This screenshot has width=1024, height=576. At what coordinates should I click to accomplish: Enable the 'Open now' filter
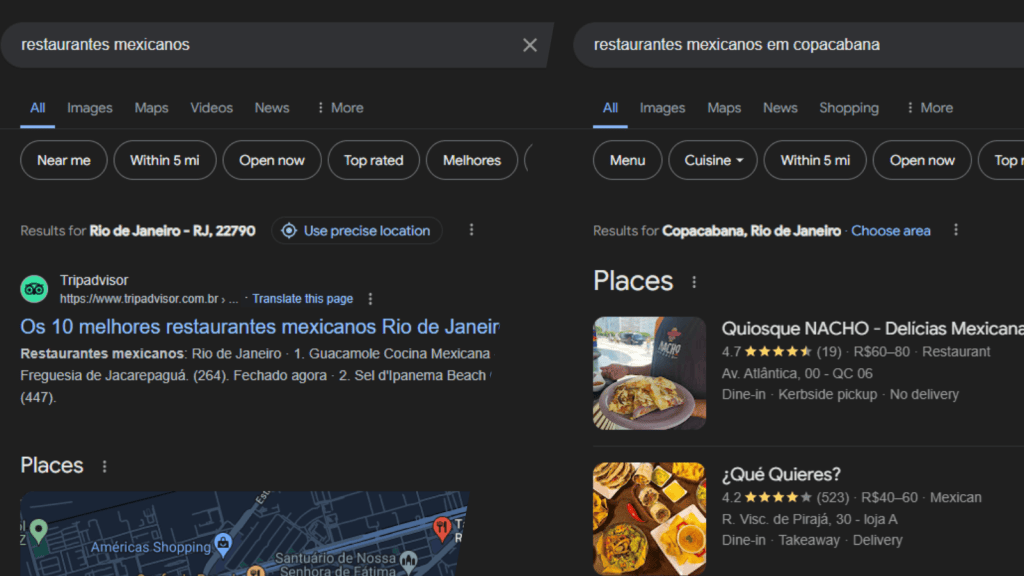click(x=271, y=160)
